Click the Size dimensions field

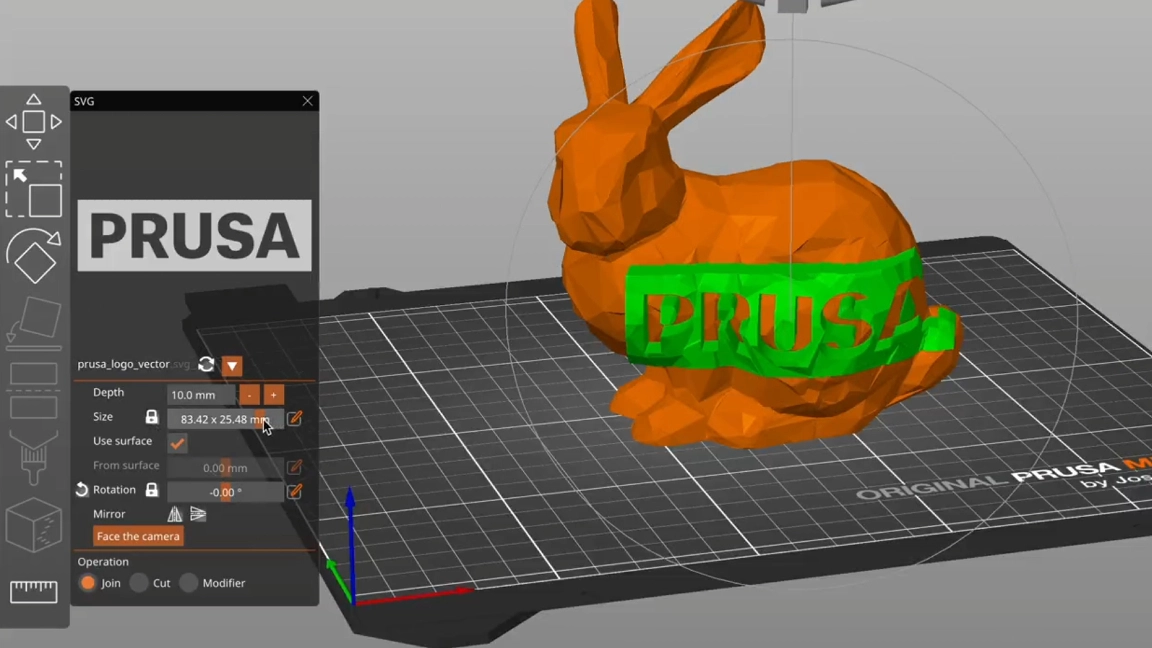(x=225, y=419)
